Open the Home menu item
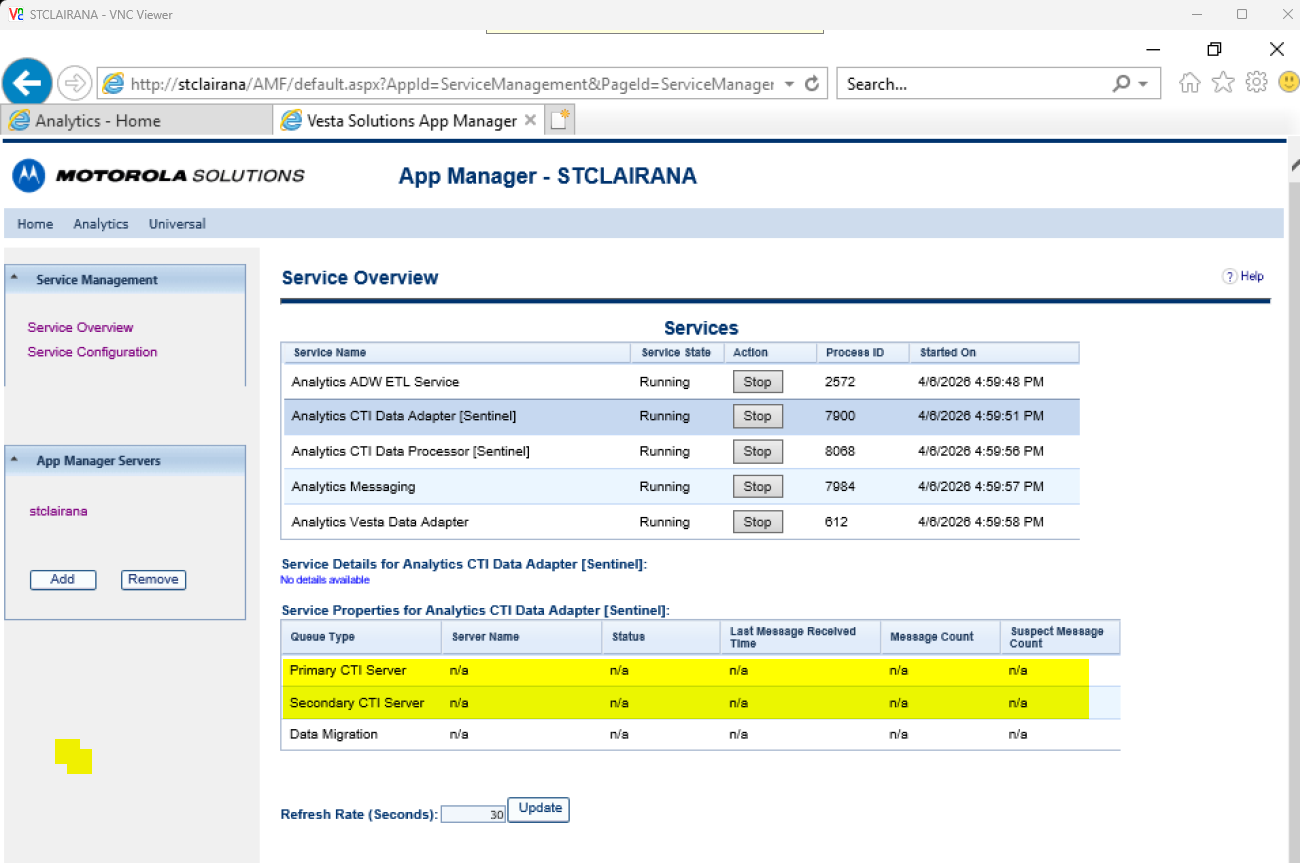This screenshot has height=863, width=1300. pyautogui.click(x=35, y=224)
